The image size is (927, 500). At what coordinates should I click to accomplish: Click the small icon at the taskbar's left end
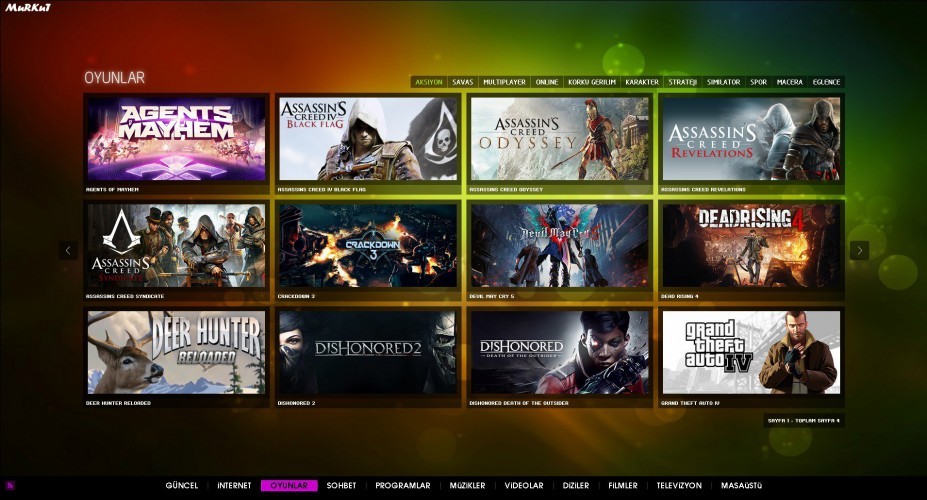[x=10, y=486]
